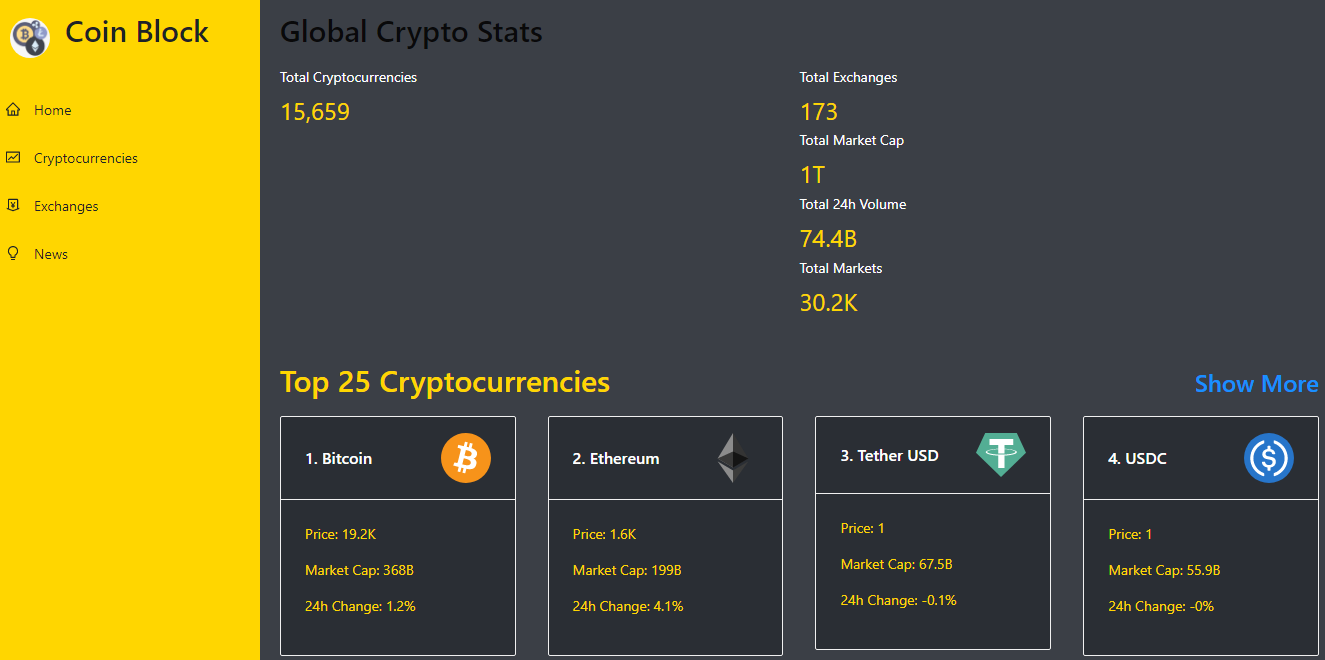Click the Coin Block title text
The image size is (1325, 660).
(x=136, y=32)
